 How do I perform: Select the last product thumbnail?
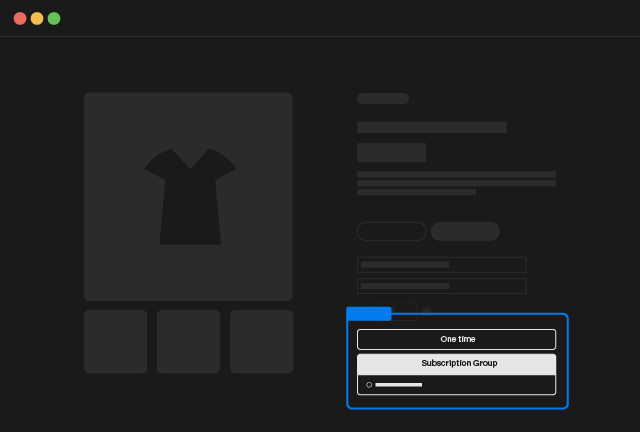[x=261, y=341]
